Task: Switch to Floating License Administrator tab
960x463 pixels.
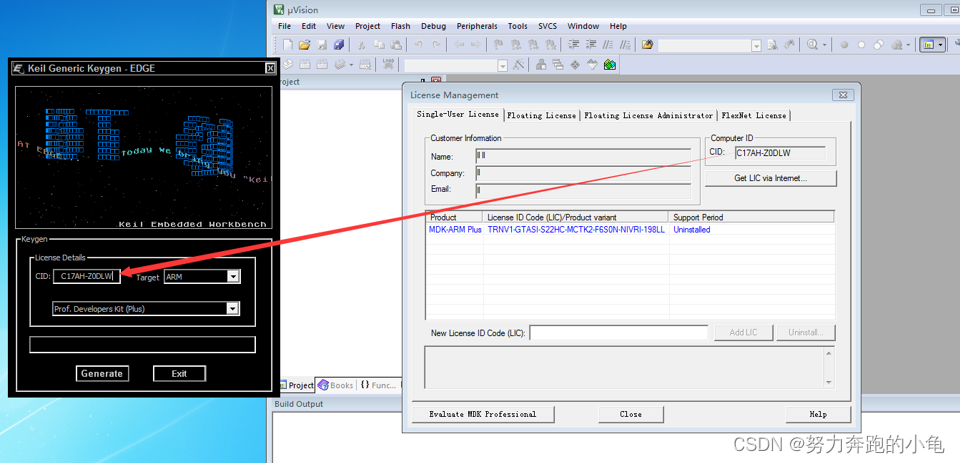Action: [648, 115]
